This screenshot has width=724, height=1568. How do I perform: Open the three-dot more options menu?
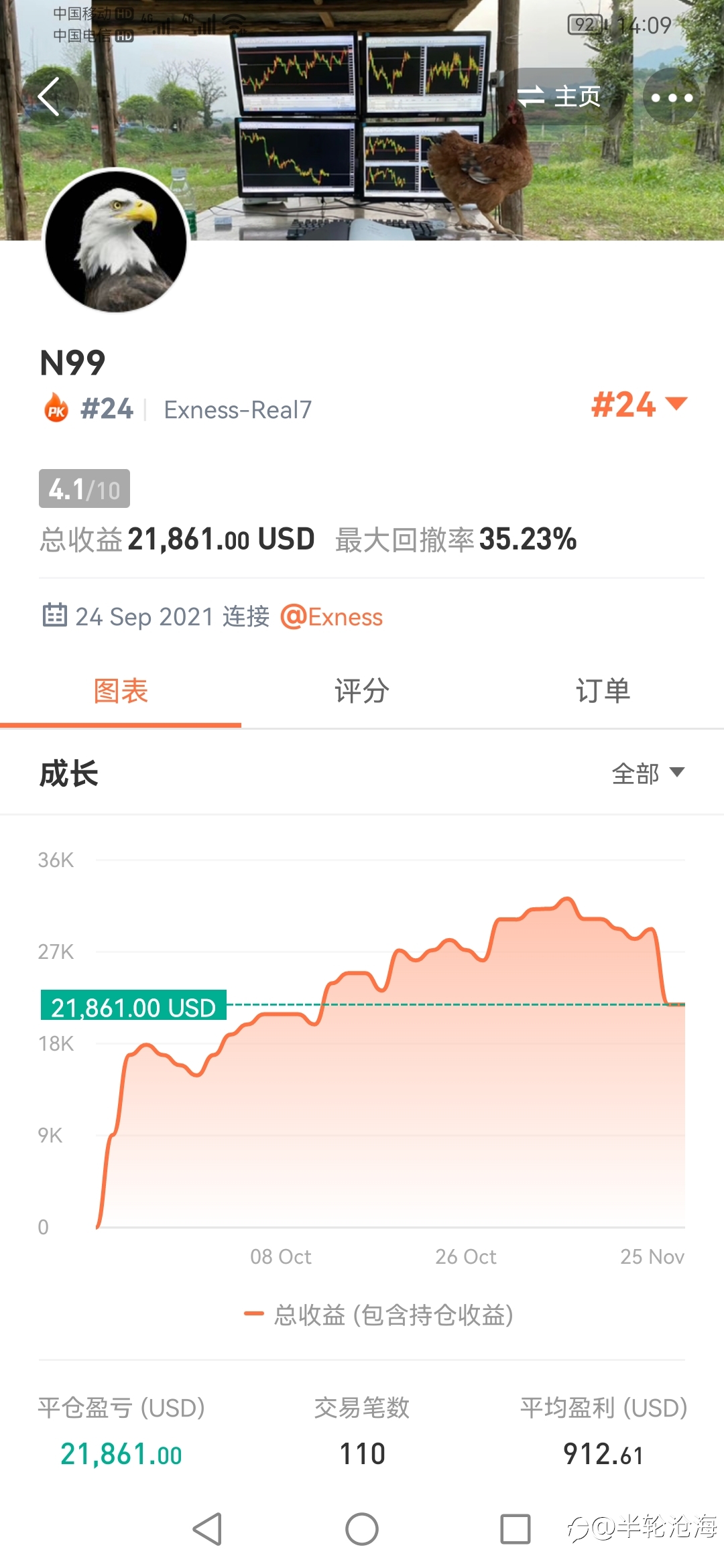point(672,97)
